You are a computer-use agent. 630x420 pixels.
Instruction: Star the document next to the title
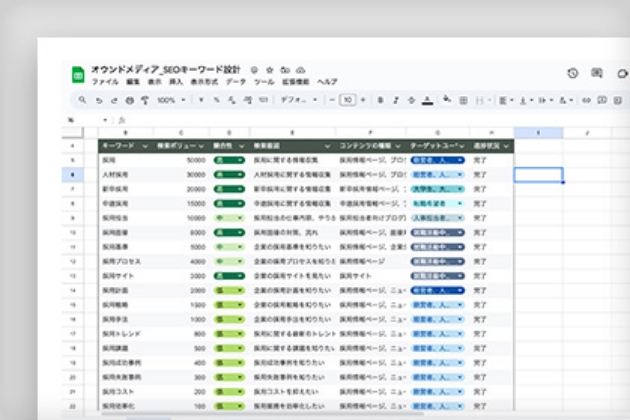[270, 70]
